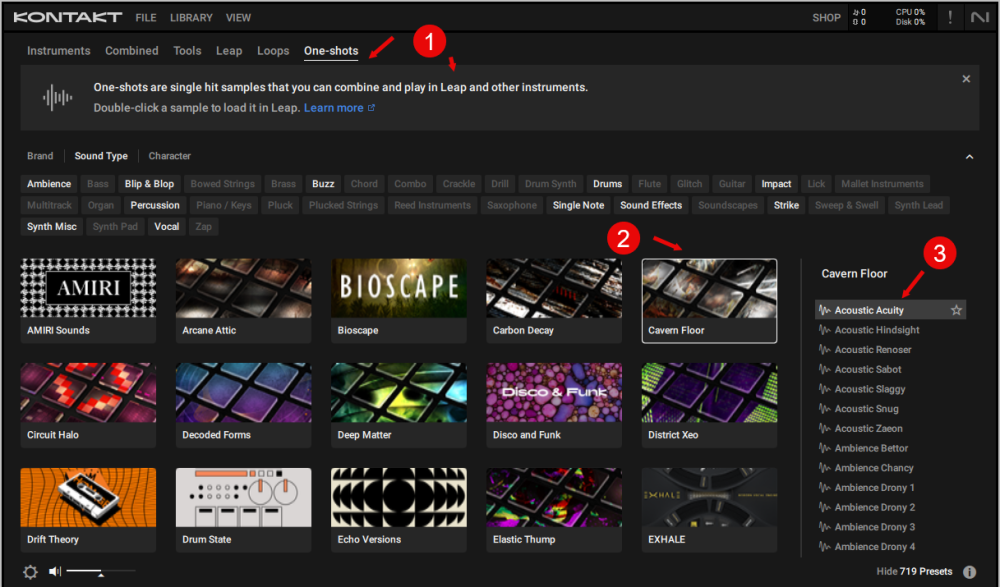Toggle the Vocal filter tag
This screenshot has height=587, width=1000.
point(166,227)
